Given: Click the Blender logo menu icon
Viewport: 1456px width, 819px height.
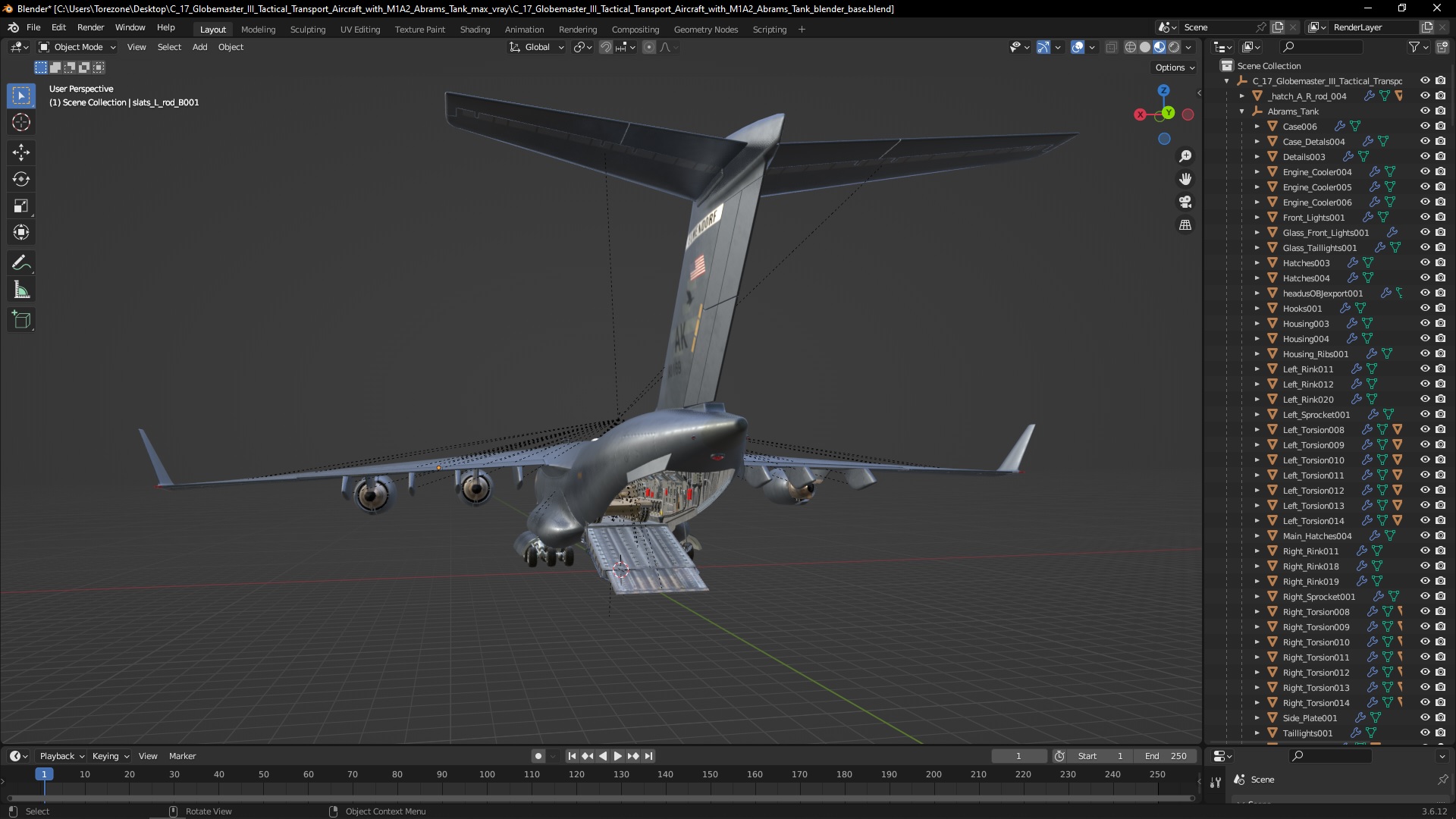Looking at the screenshot, I should point(13,27).
